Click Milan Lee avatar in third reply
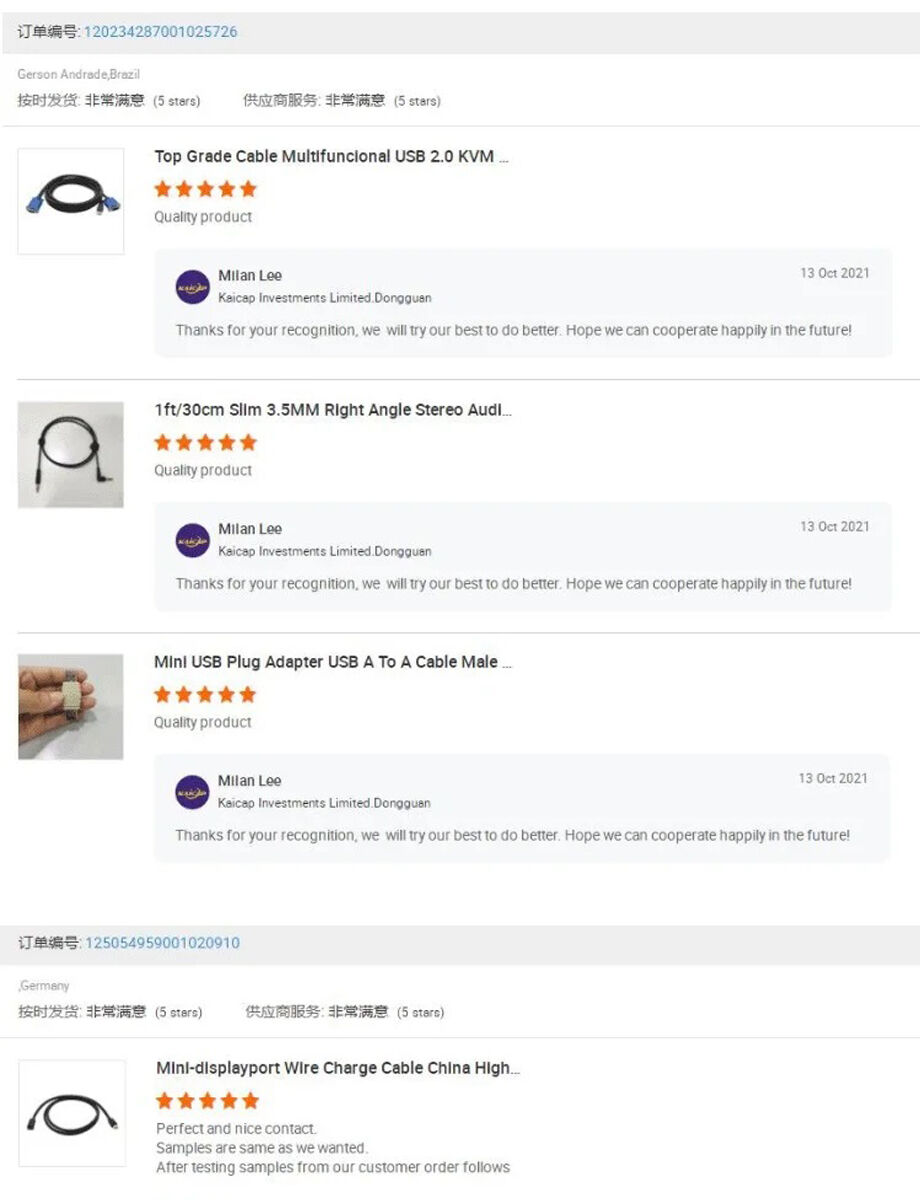Screen dimensions: 920x1200 tap(193, 792)
